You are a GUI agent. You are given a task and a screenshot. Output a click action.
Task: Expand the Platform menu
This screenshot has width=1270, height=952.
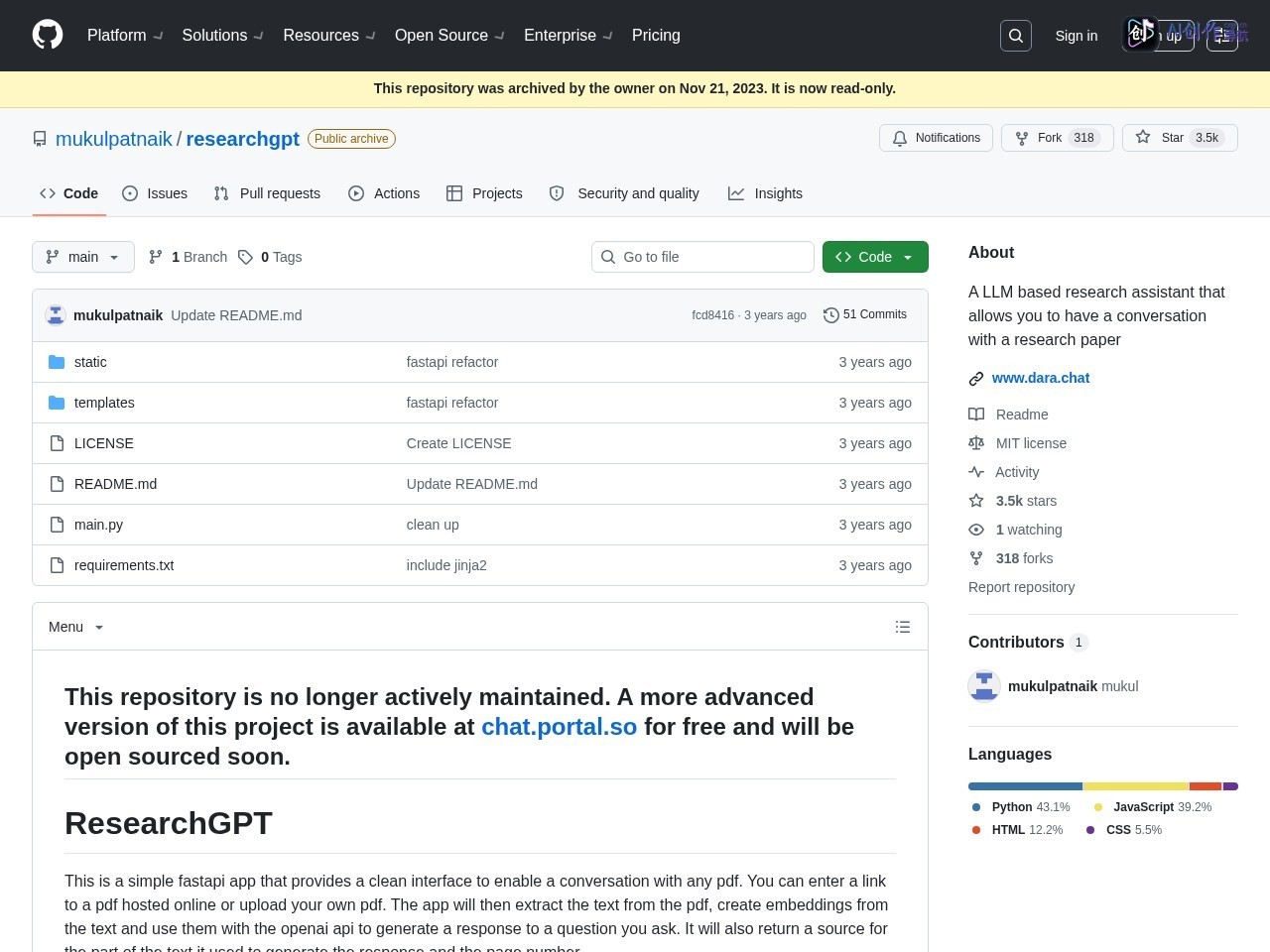pos(125,36)
